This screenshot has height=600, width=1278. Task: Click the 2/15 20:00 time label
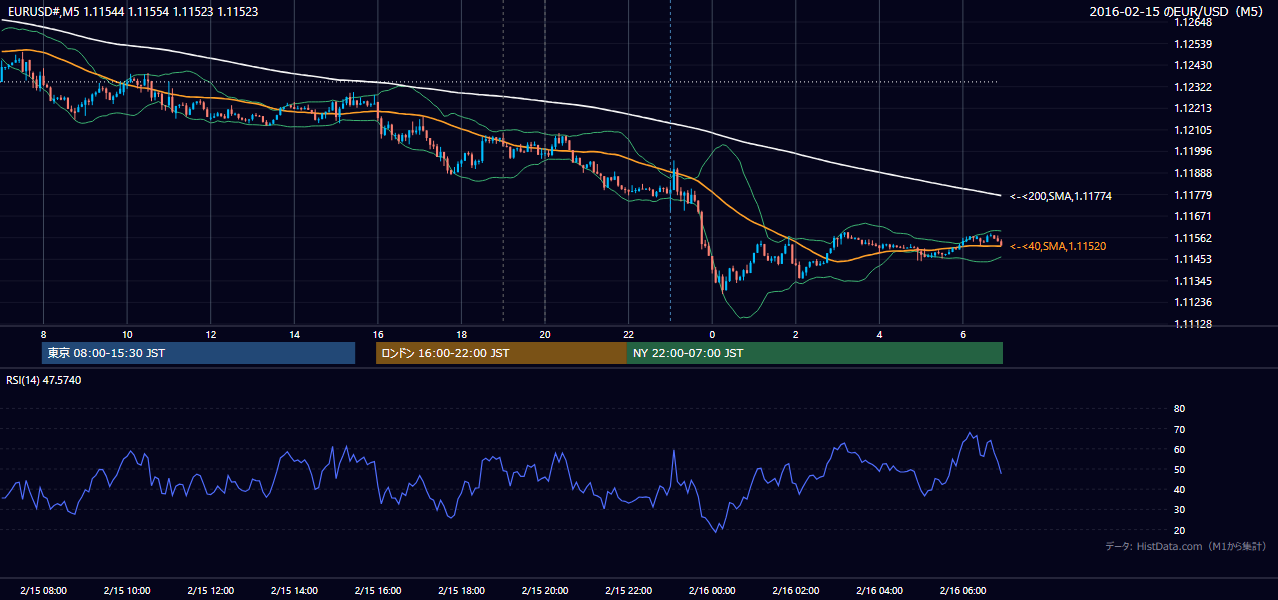[544, 590]
